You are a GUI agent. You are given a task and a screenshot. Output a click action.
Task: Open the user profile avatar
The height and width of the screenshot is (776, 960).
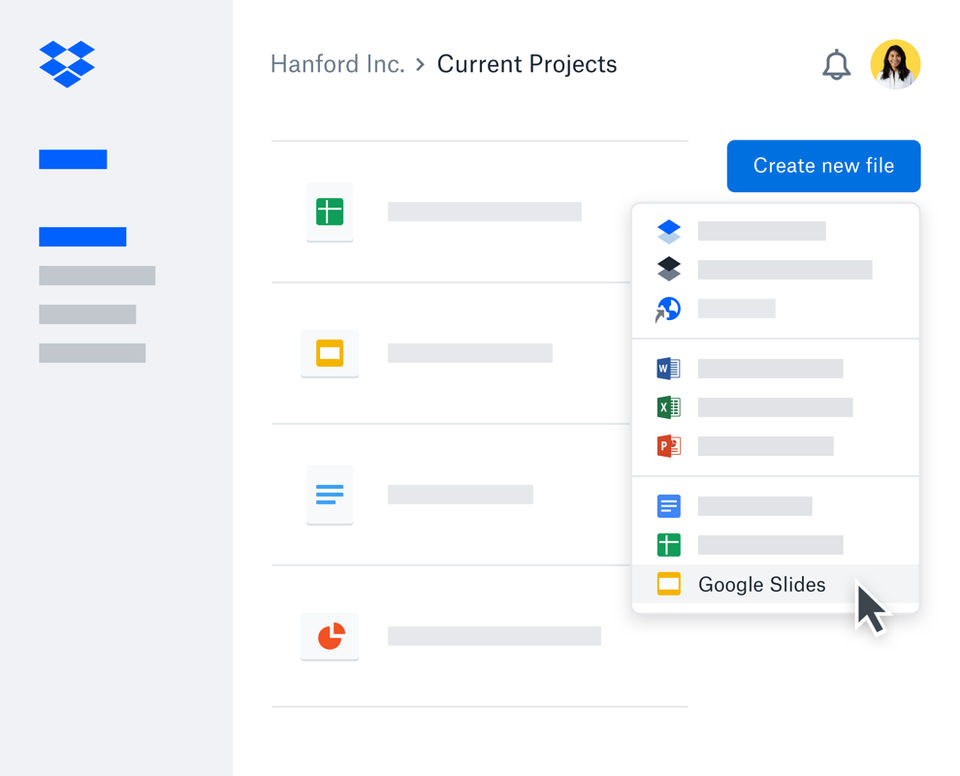click(x=895, y=65)
